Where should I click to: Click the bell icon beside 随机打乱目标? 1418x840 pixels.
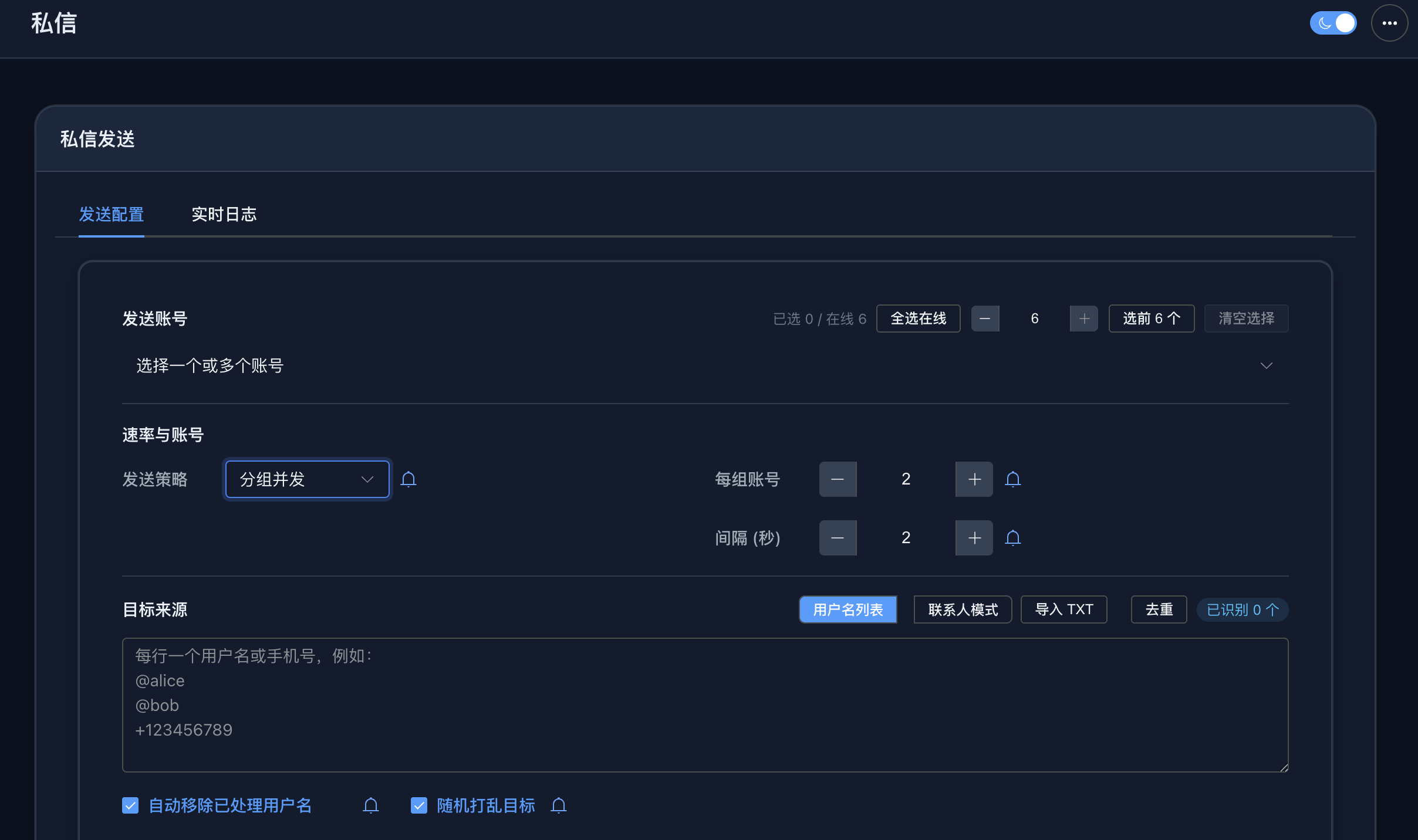(558, 805)
